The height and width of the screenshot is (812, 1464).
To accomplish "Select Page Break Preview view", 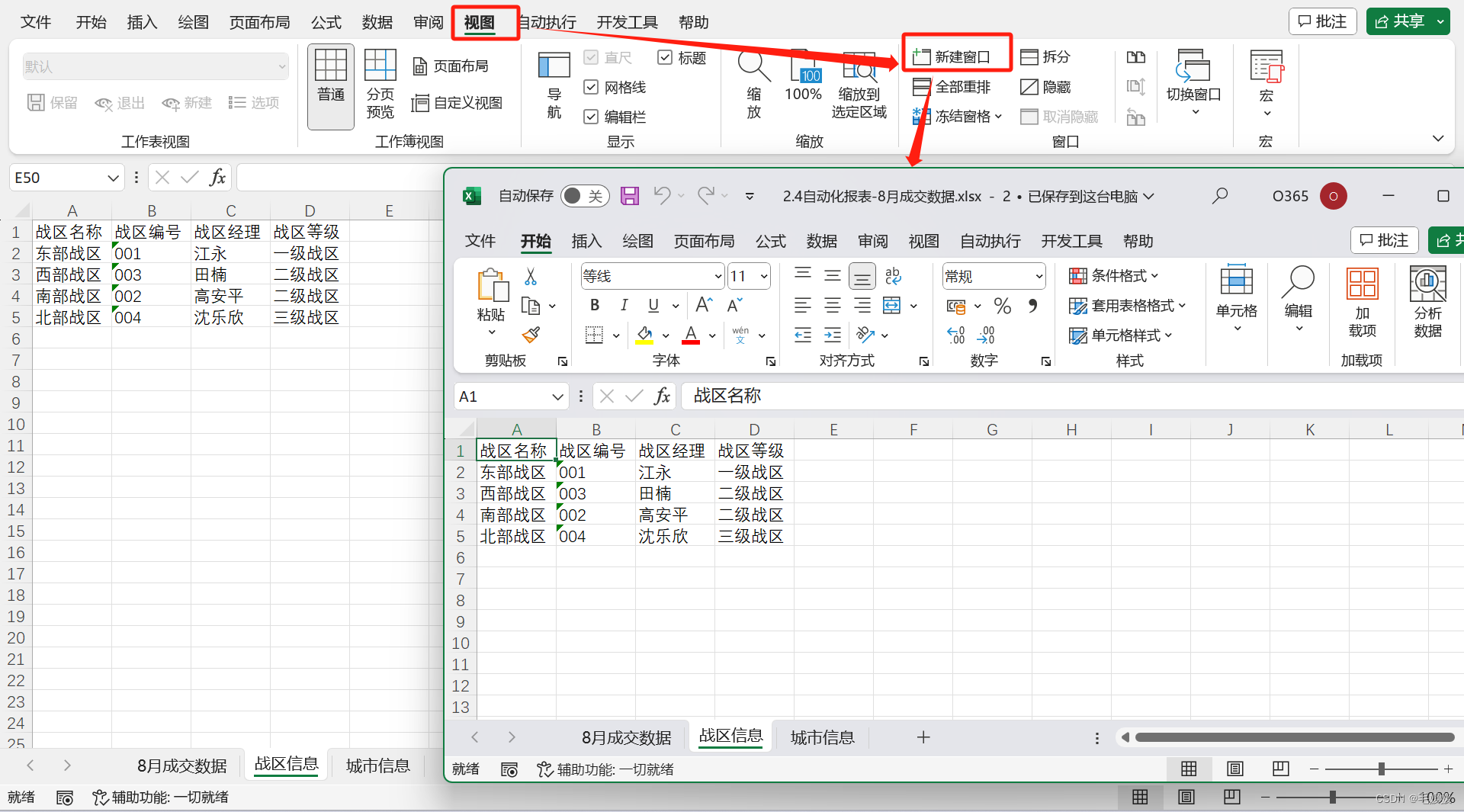I will tap(380, 84).
